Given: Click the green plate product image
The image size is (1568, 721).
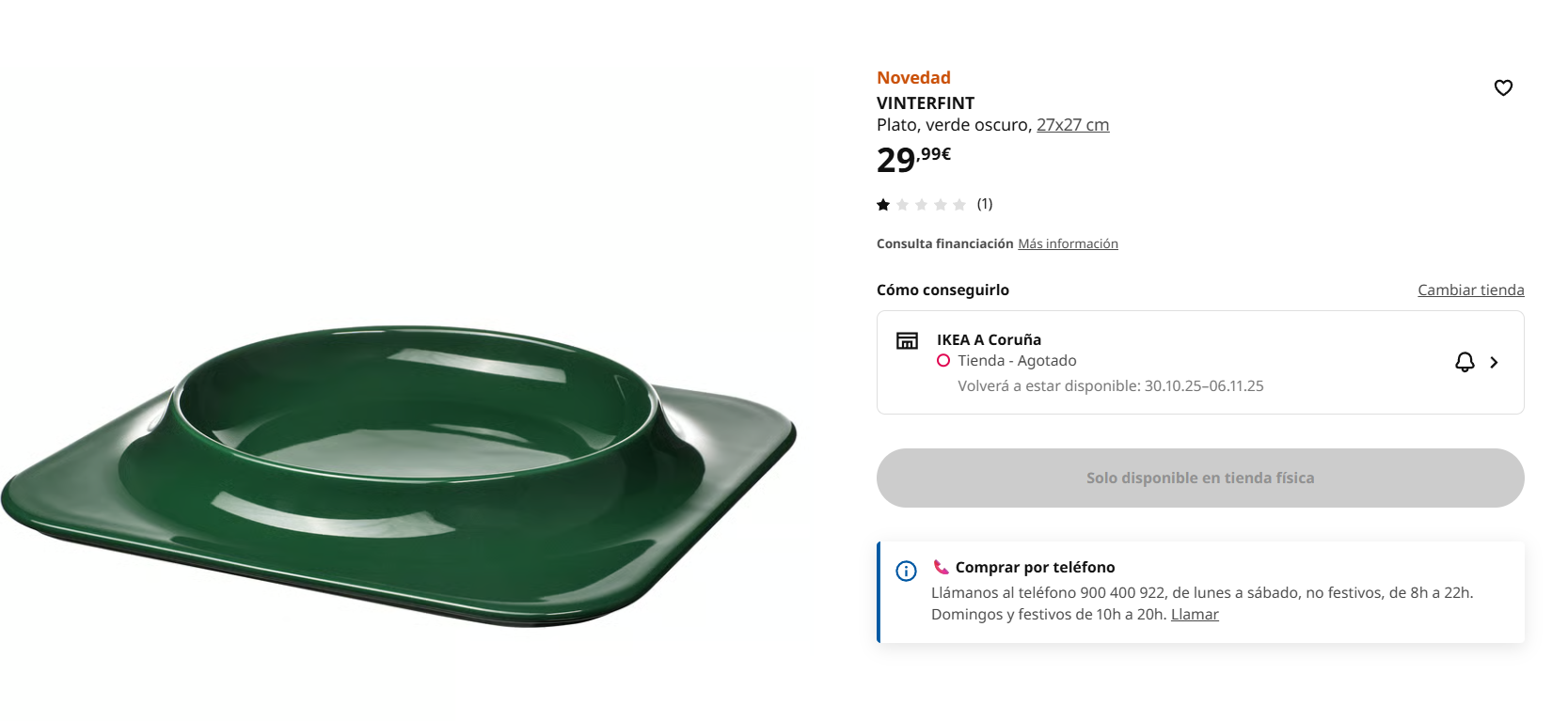Looking at the screenshot, I should click(x=399, y=475).
